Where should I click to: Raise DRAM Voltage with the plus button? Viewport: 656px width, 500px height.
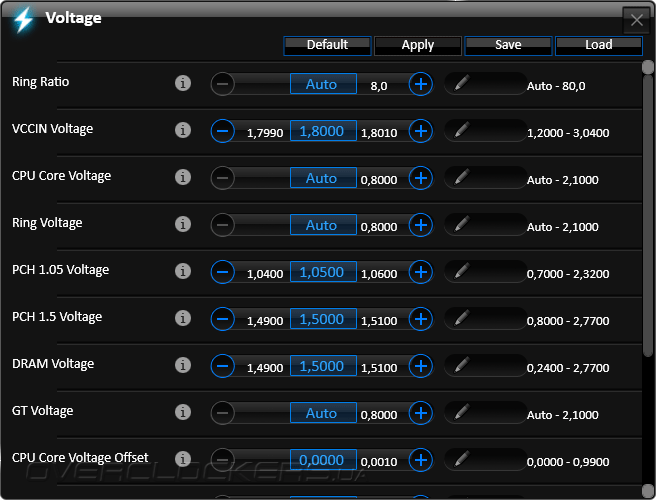pos(421,366)
